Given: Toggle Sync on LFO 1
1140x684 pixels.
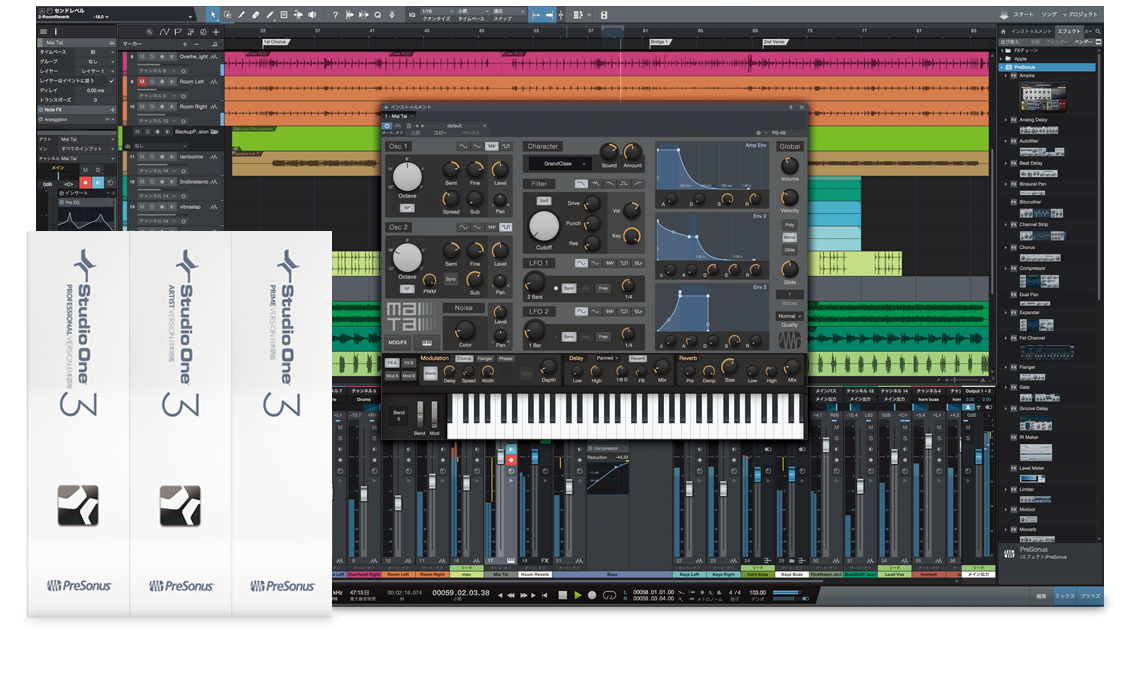Looking at the screenshot, I should 569,289.
